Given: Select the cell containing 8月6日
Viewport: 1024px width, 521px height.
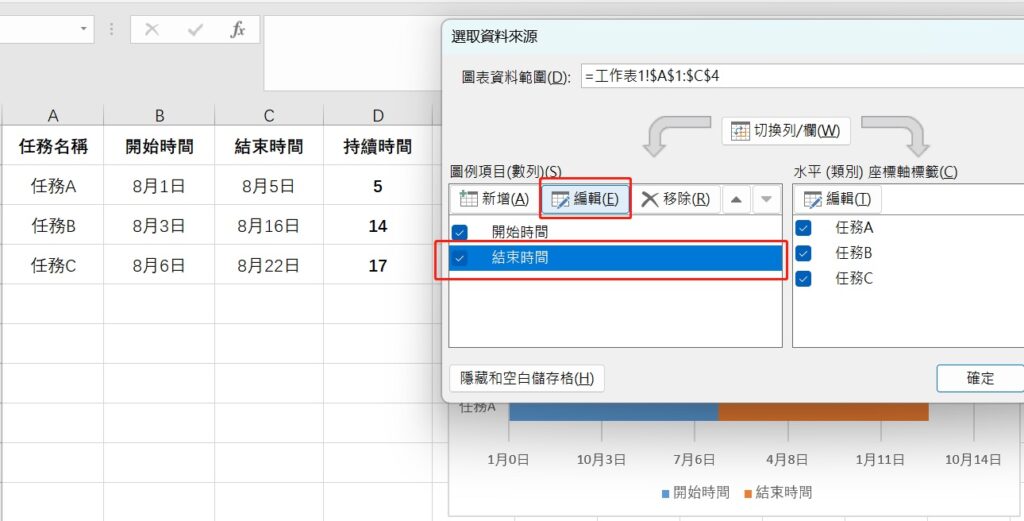Looking at the screenshot, I should [x=159, y=265].
